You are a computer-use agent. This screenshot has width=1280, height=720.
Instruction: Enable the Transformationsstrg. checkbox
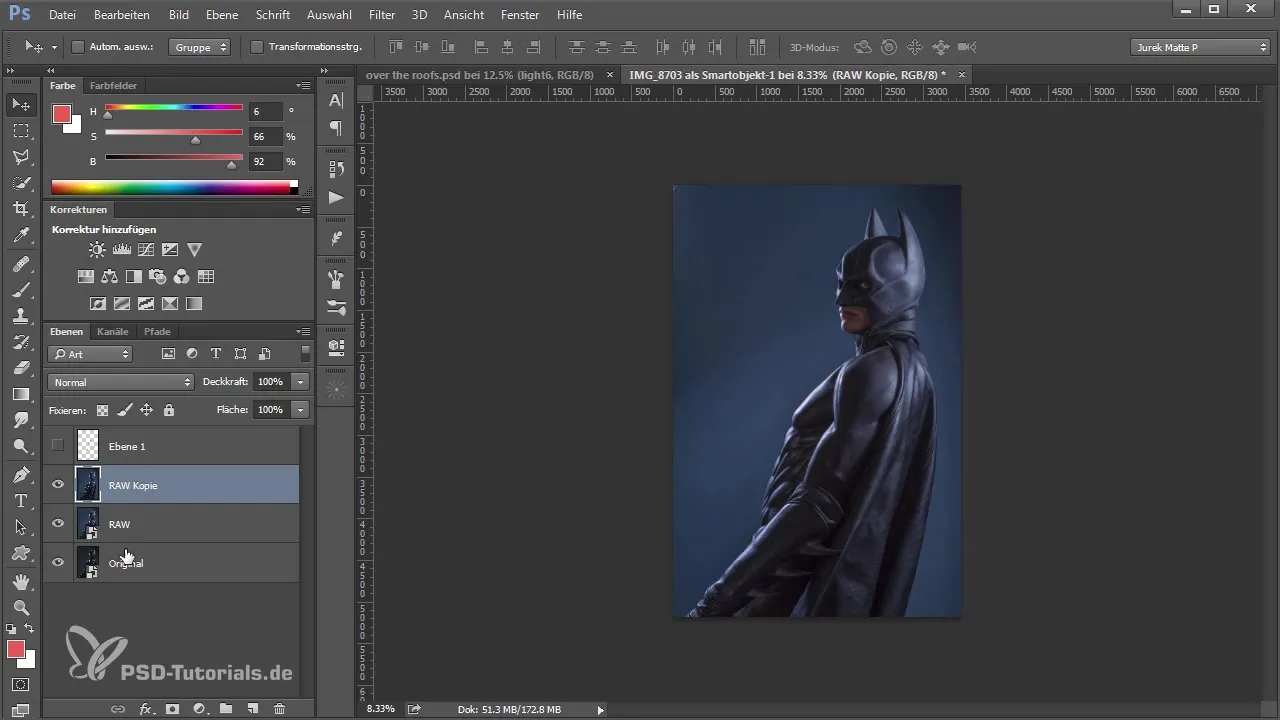coord(257,47)
